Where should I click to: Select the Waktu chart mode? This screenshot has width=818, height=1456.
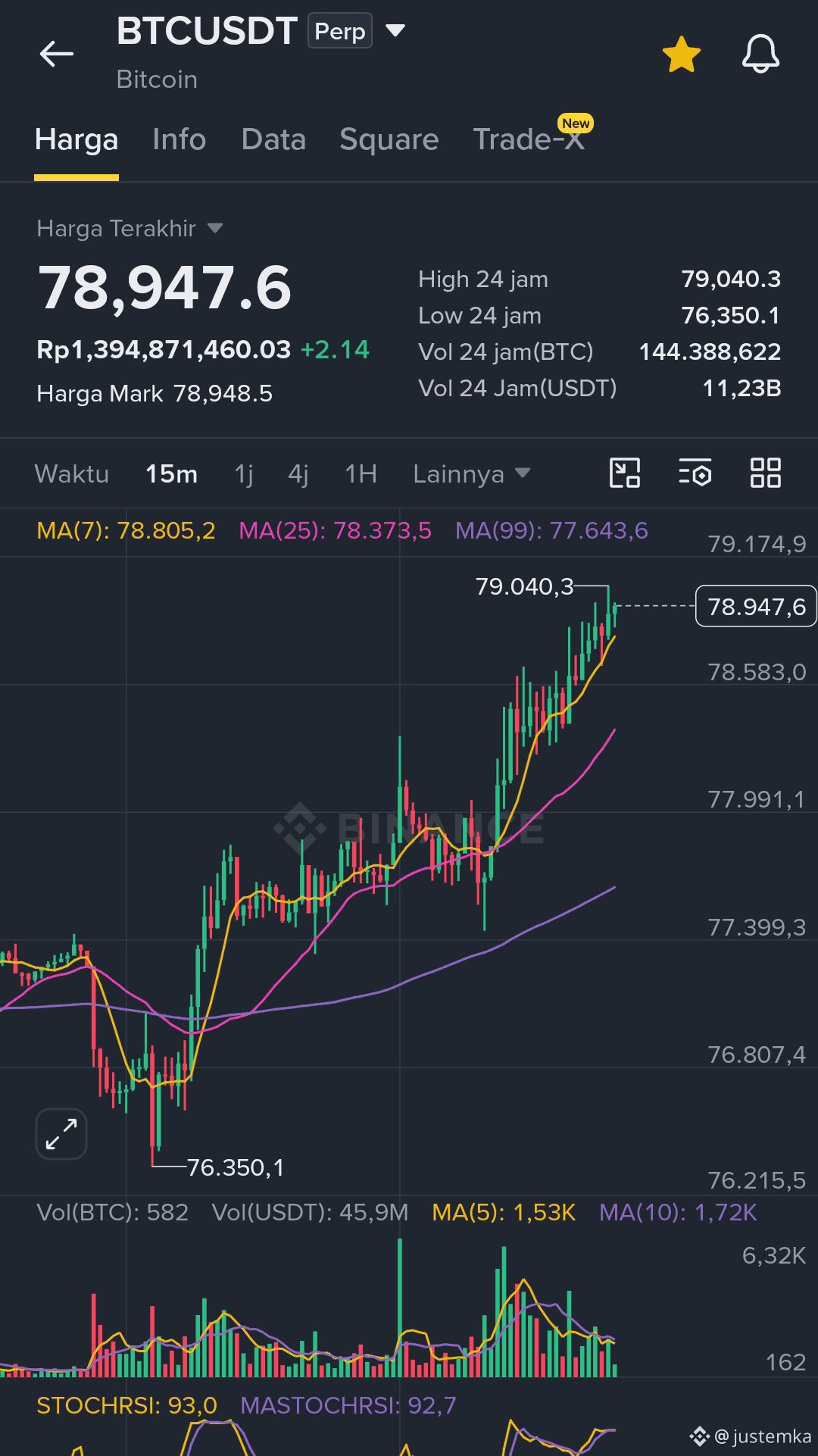[x=72, y=474]
